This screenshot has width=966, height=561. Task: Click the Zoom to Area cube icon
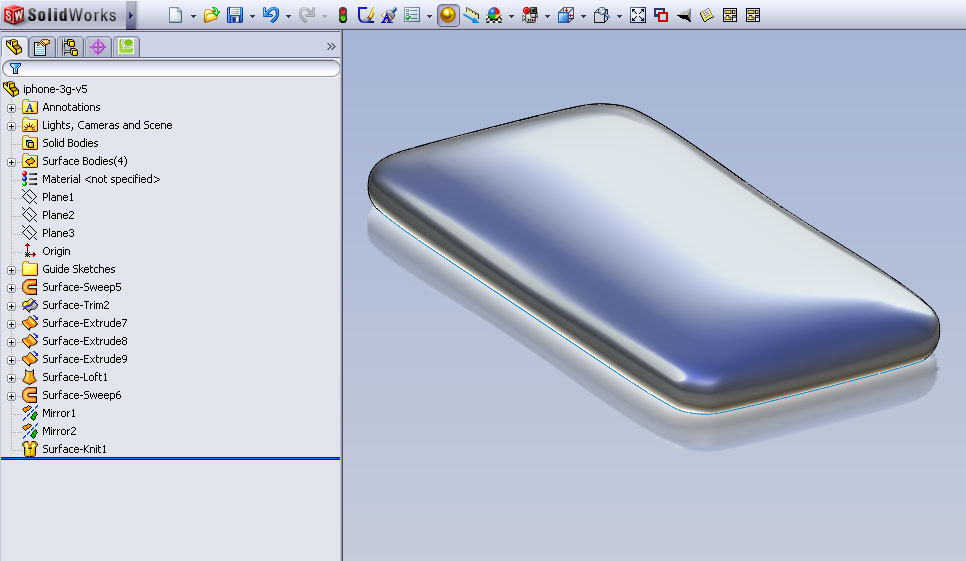tap(601, 15)
